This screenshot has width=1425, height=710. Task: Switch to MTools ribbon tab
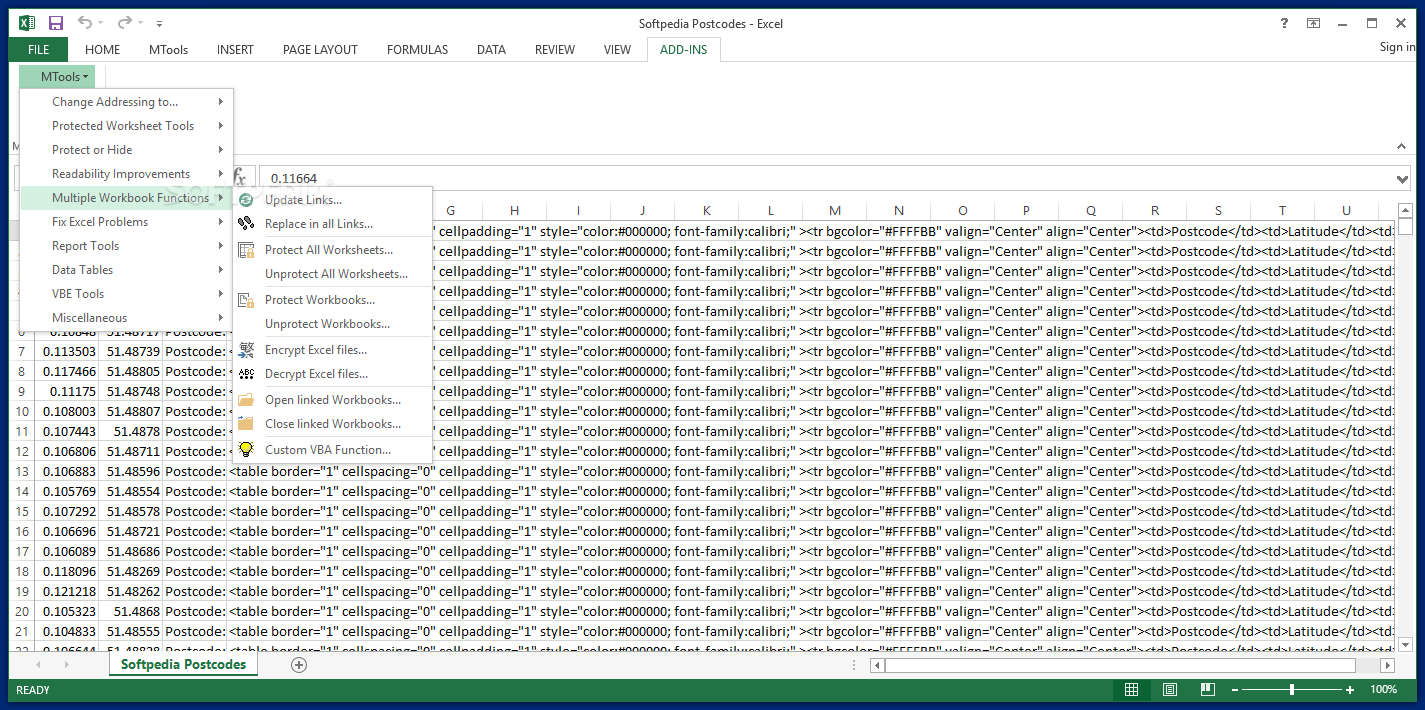(168, 50)
